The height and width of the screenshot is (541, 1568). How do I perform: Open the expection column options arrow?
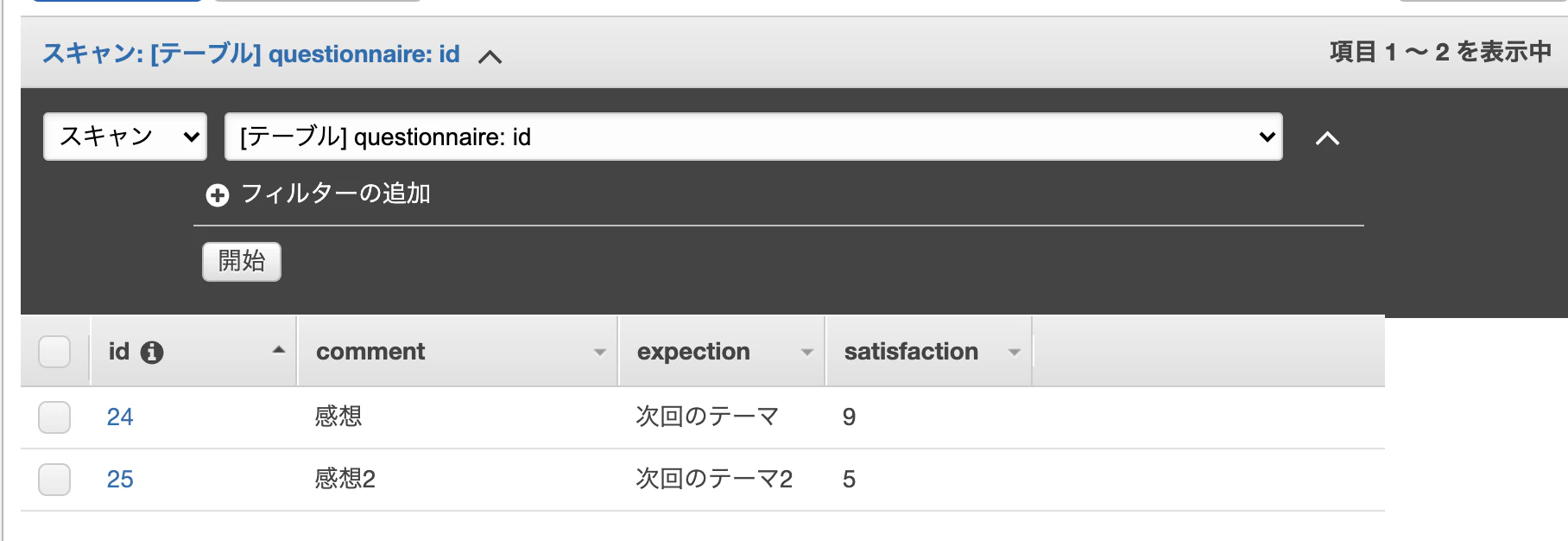pyautogui.click(x=807, y=352)
